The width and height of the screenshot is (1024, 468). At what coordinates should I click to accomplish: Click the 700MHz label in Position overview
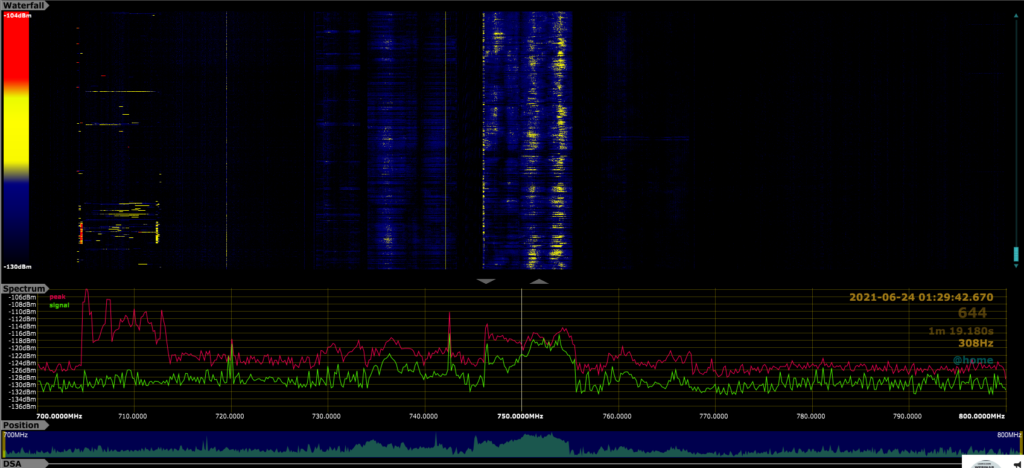[16, 435]
